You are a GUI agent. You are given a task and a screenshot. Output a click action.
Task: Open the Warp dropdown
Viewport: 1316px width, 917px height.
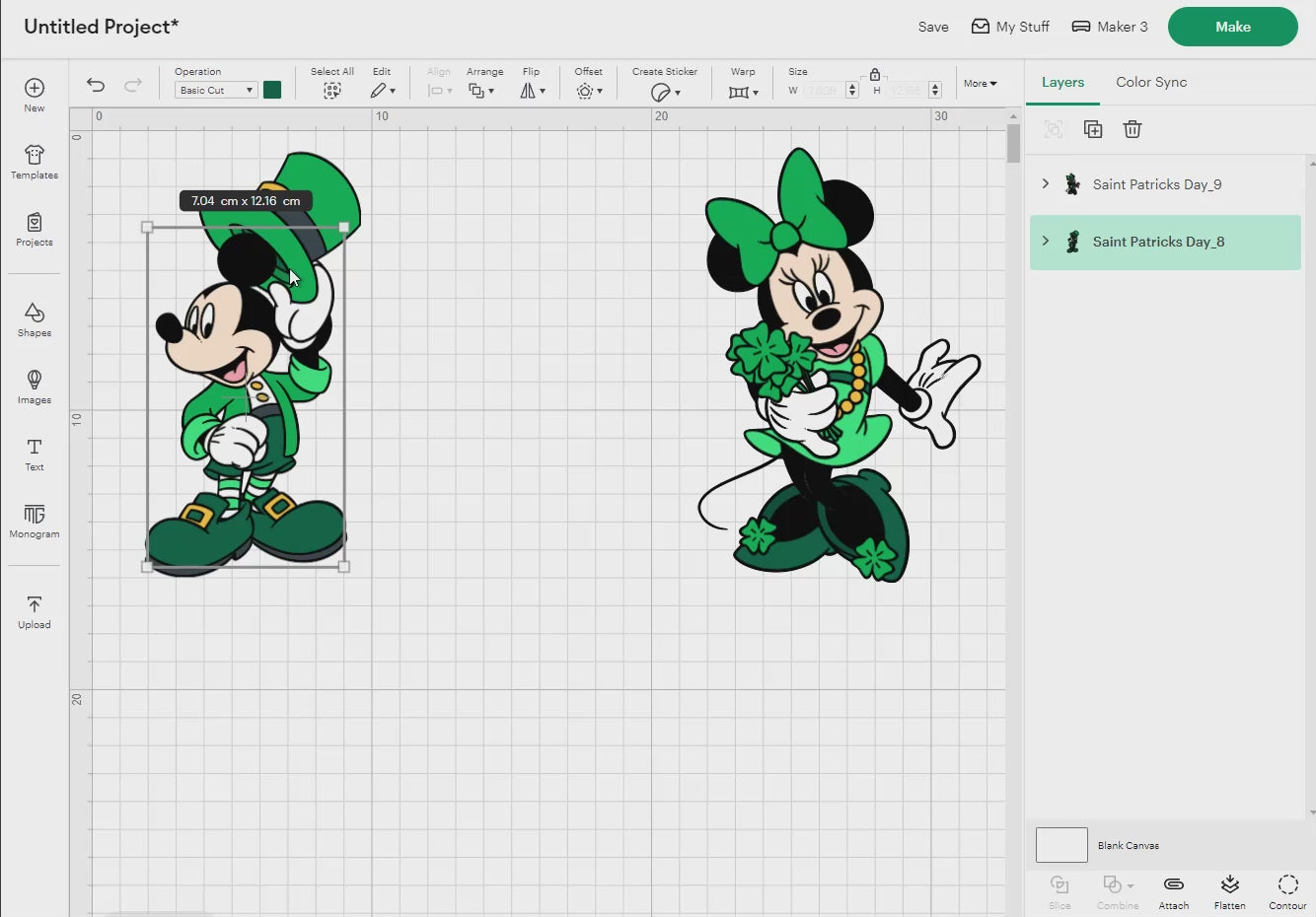pyautogui.click(x=743, y=92)
